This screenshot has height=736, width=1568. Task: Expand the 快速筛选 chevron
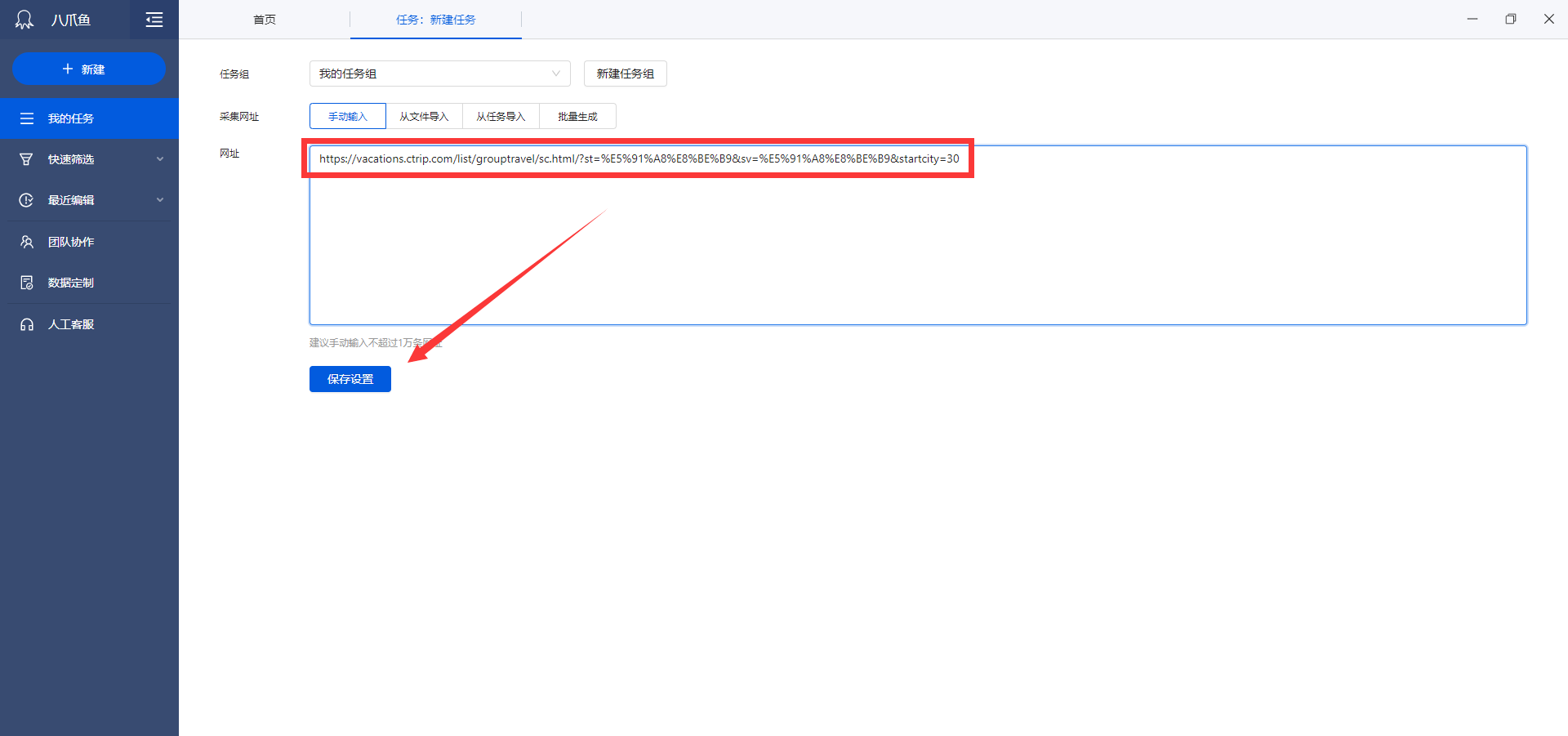160,159
